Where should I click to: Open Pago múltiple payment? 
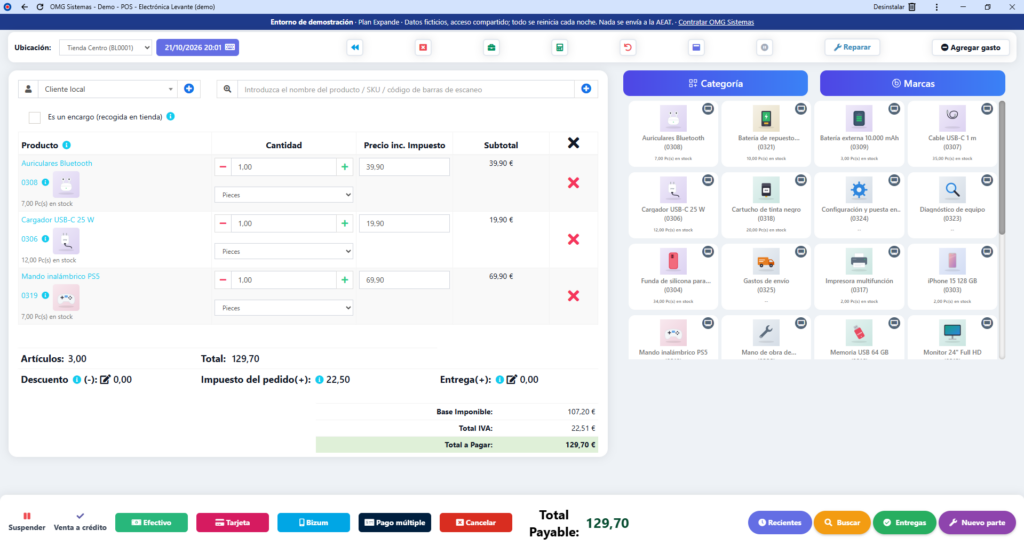[394, 523]
